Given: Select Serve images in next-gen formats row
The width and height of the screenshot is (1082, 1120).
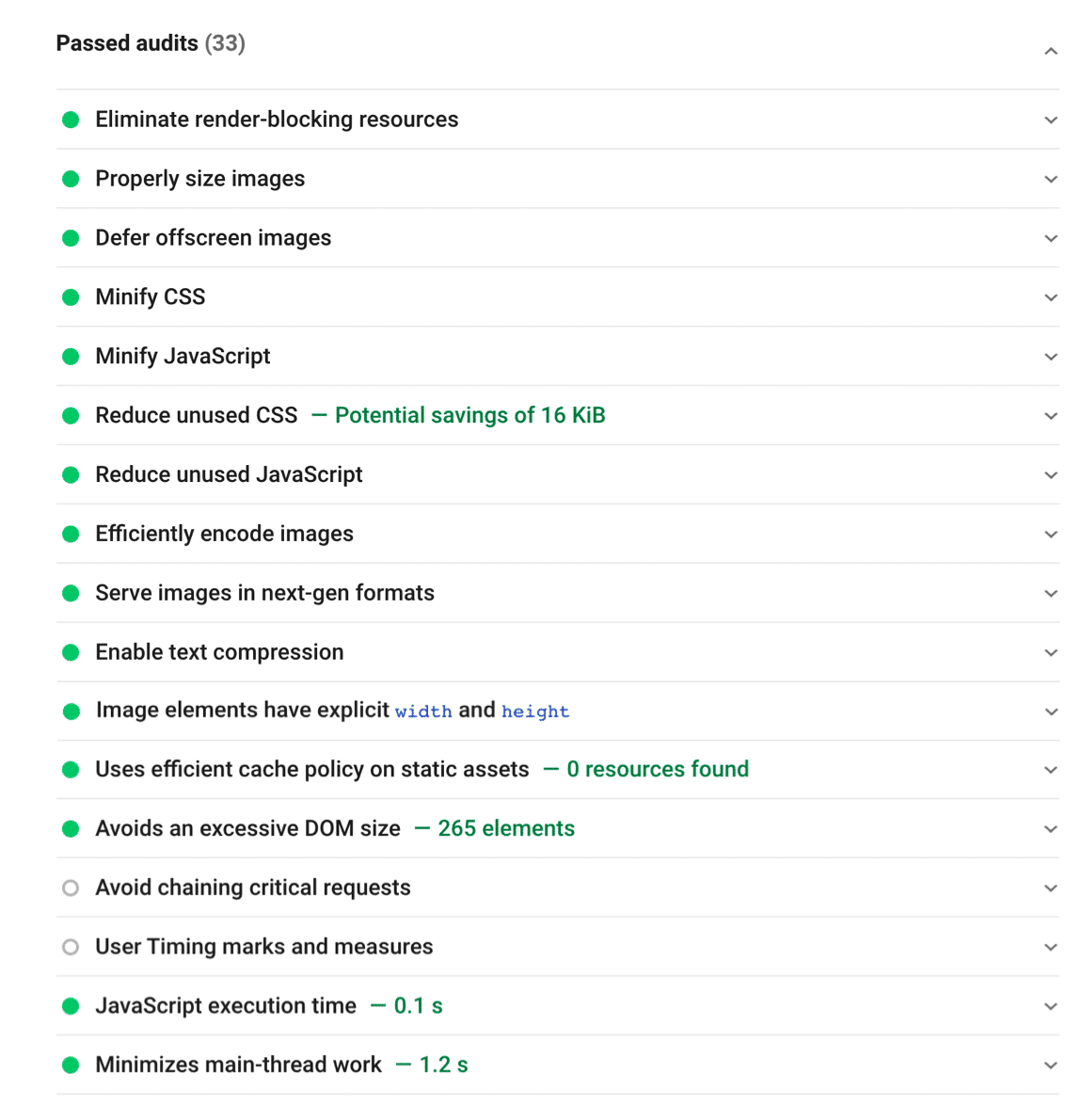Looking at the screenshot, I should tap(264, 593).
